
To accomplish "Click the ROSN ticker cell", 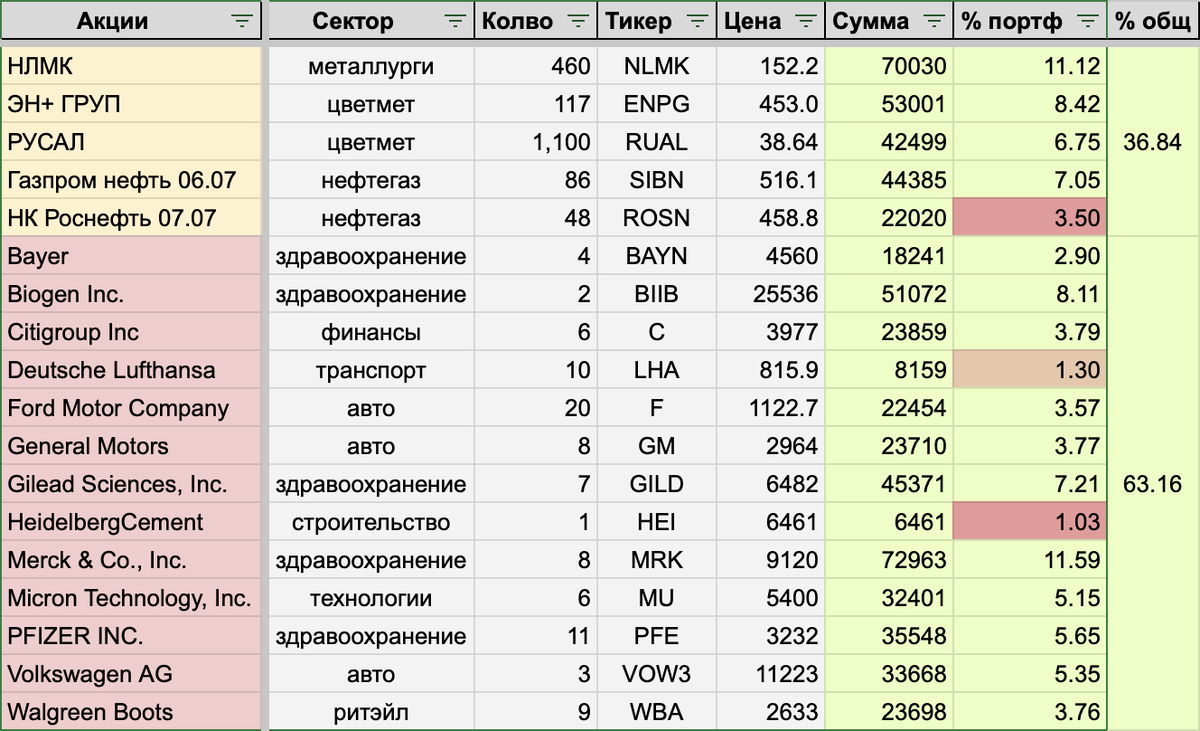I will [x=656, y=218].
